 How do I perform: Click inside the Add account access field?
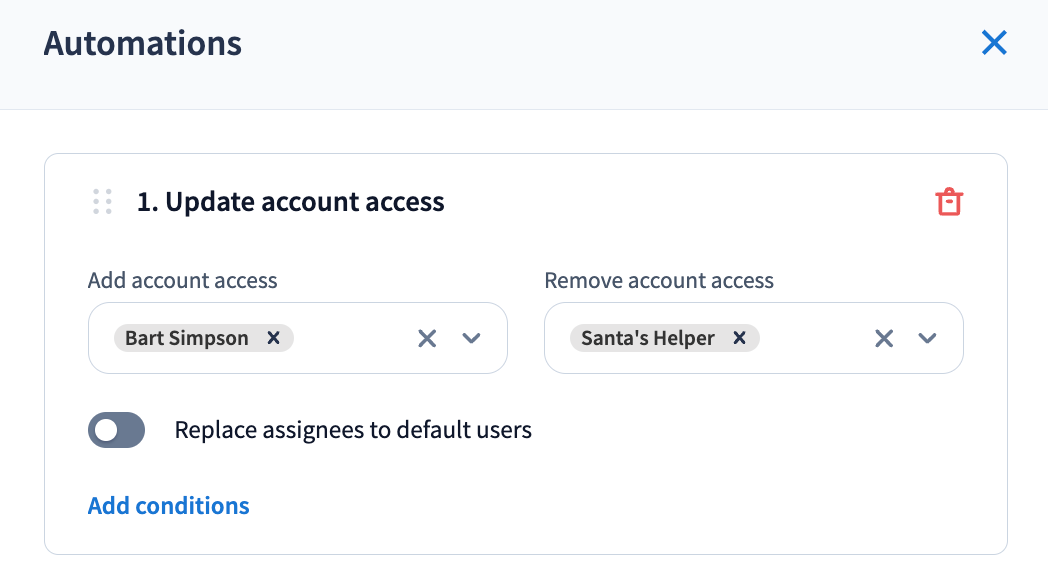pos(350,338)
